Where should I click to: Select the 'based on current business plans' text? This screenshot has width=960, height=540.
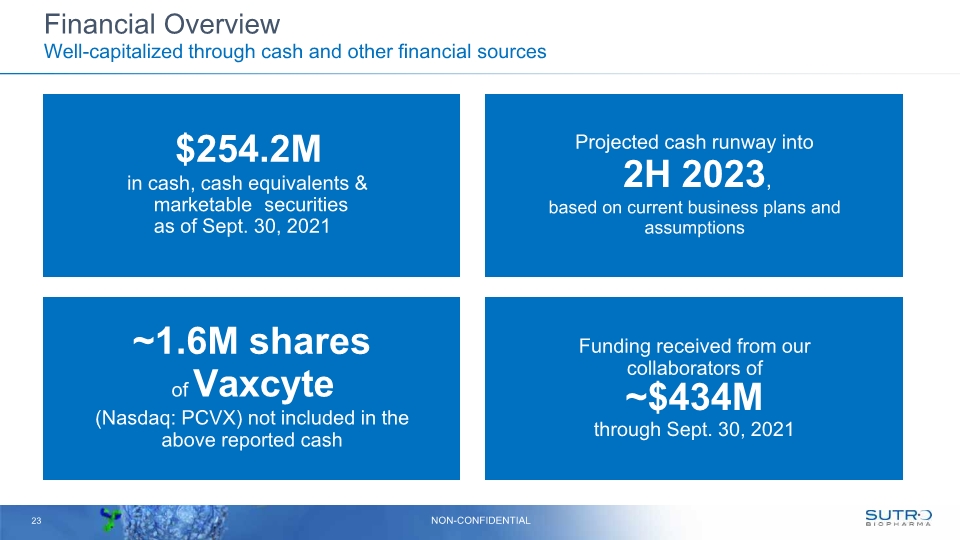point(693,208)
